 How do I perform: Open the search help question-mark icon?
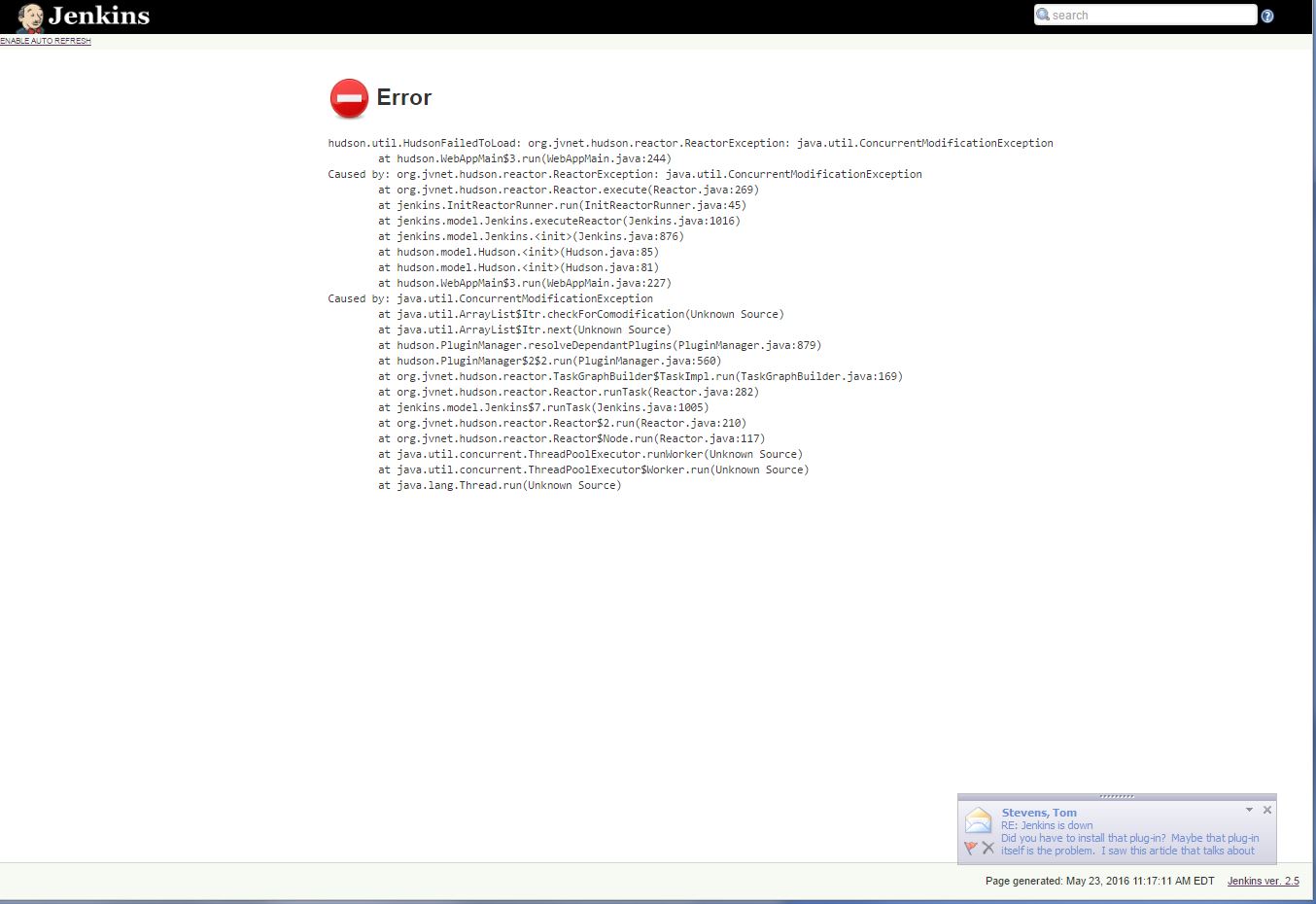coord(1267,16)
